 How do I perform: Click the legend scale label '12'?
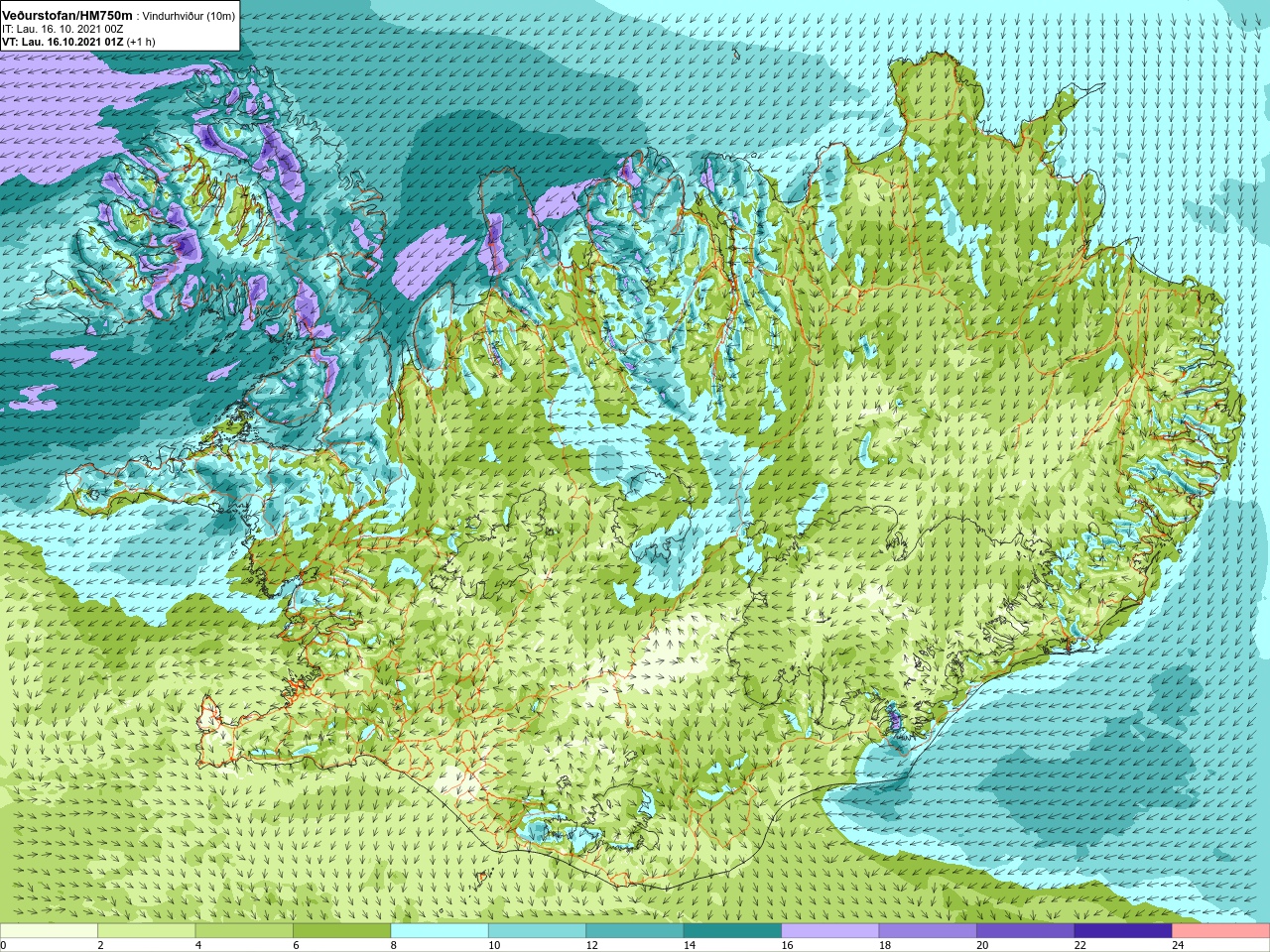coord(591,945)
